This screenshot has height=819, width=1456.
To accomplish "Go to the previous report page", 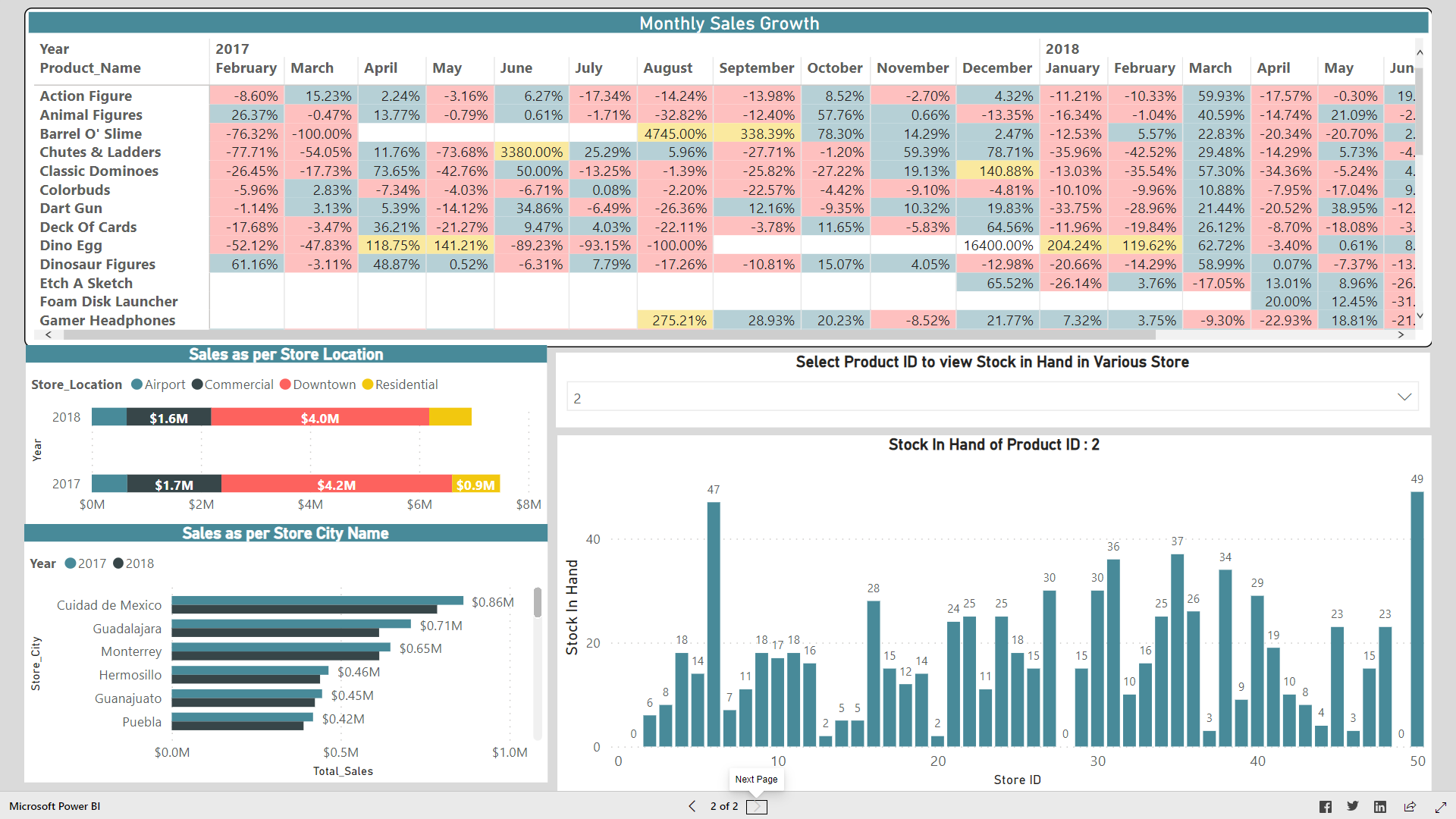I will pos(692,806).
